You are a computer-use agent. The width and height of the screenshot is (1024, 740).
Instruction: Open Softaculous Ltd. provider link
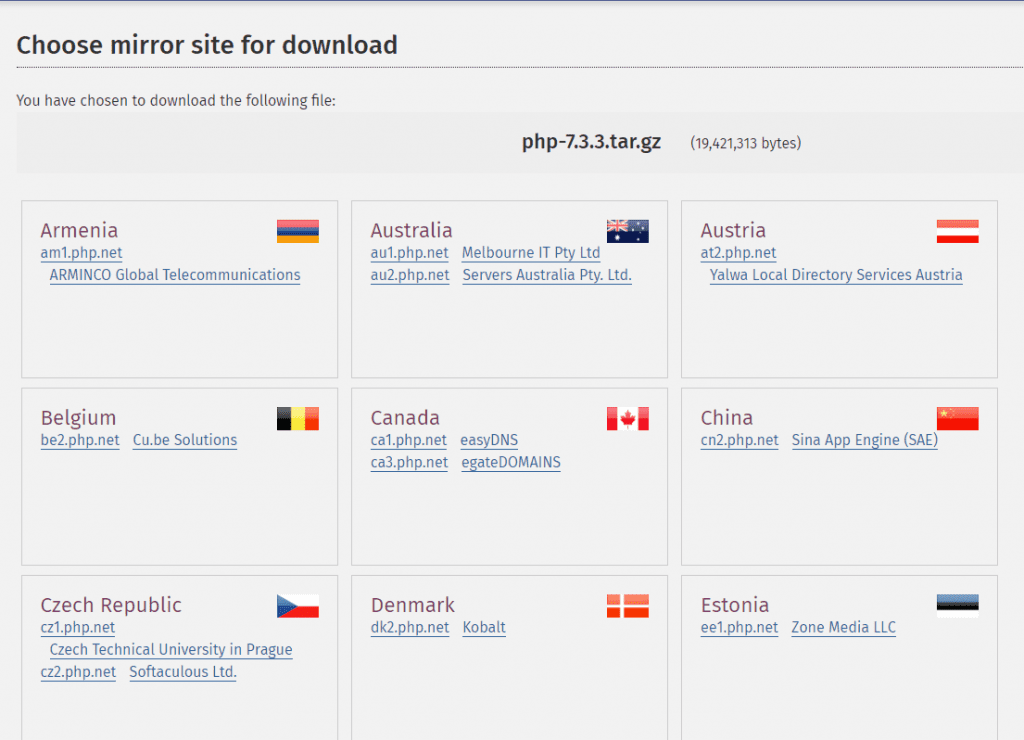click(183, 673)
